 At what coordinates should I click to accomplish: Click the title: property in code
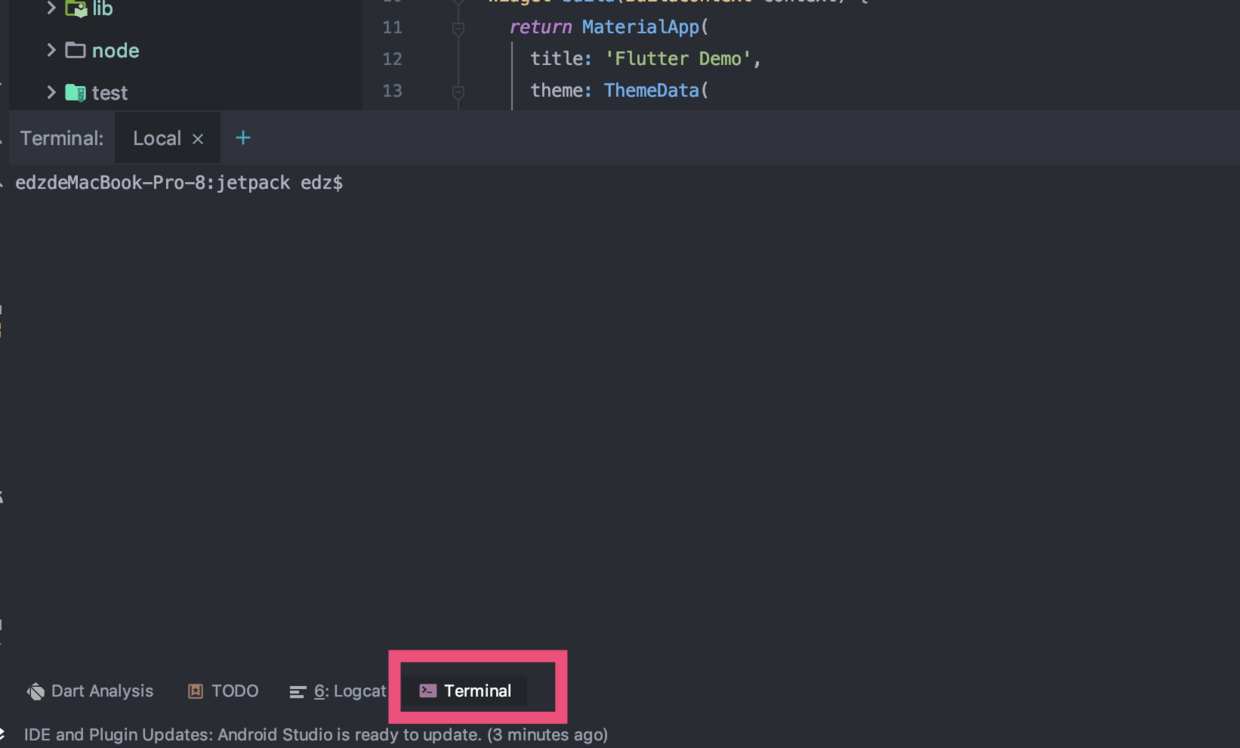[561, 59]
